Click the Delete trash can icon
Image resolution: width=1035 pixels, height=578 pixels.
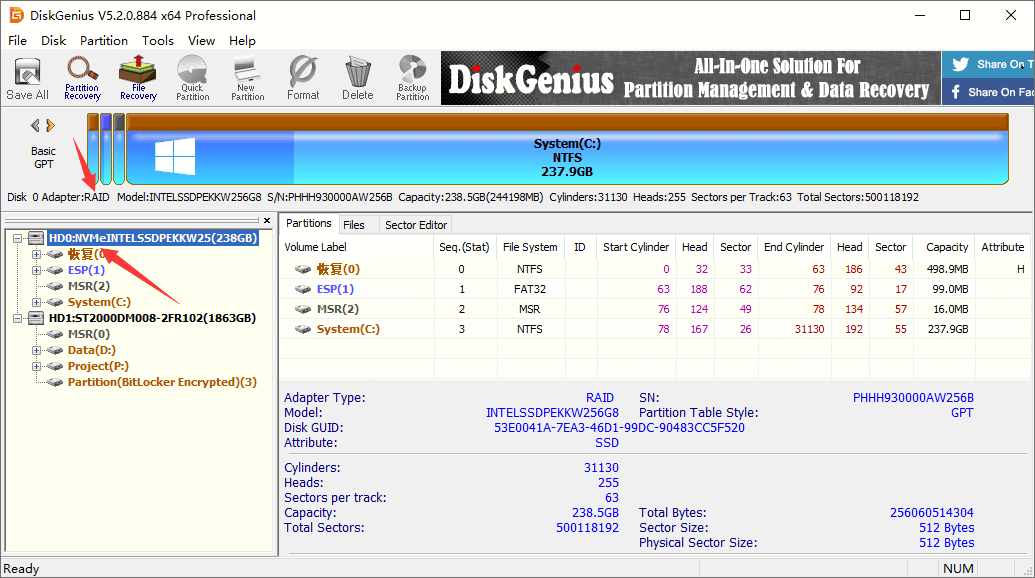(358, 79)
